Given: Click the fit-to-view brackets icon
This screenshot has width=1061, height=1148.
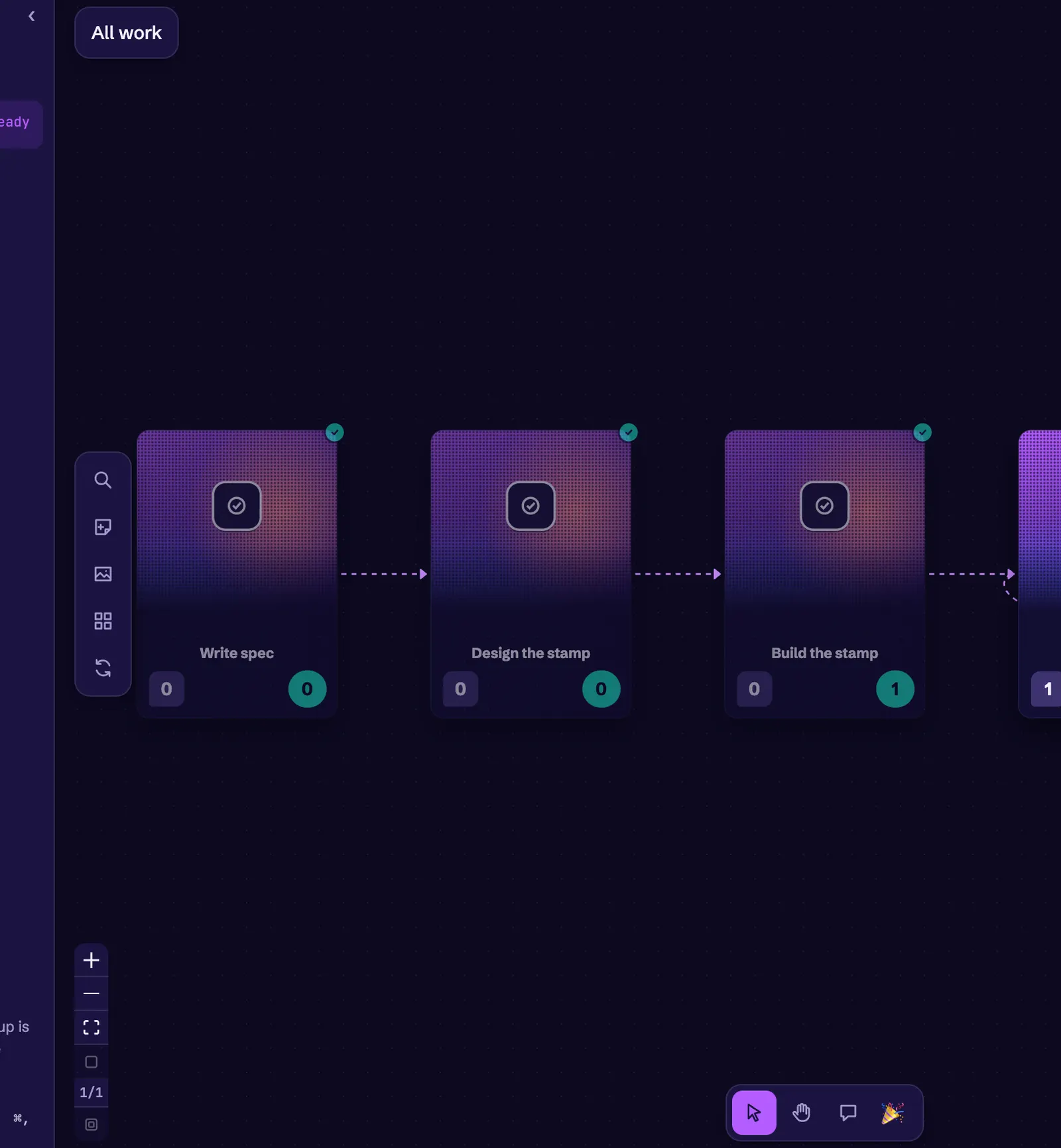Looking at the screenshot, I should coord(92,1027).
